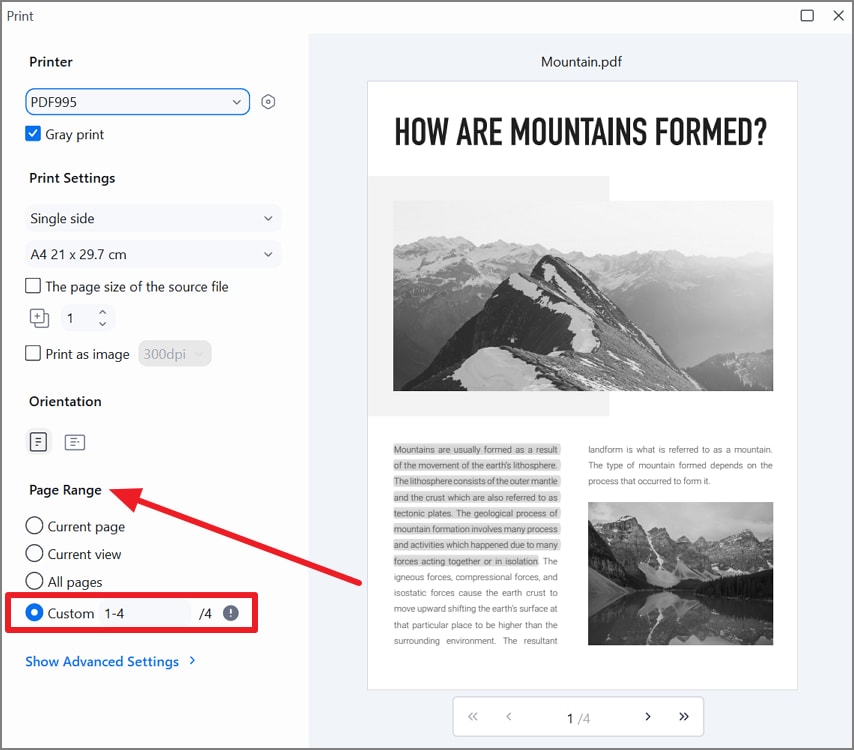The width and height of the screenshot is (854, 750).
Task: Click the copies icon beside the count
Action: point(39,318)
